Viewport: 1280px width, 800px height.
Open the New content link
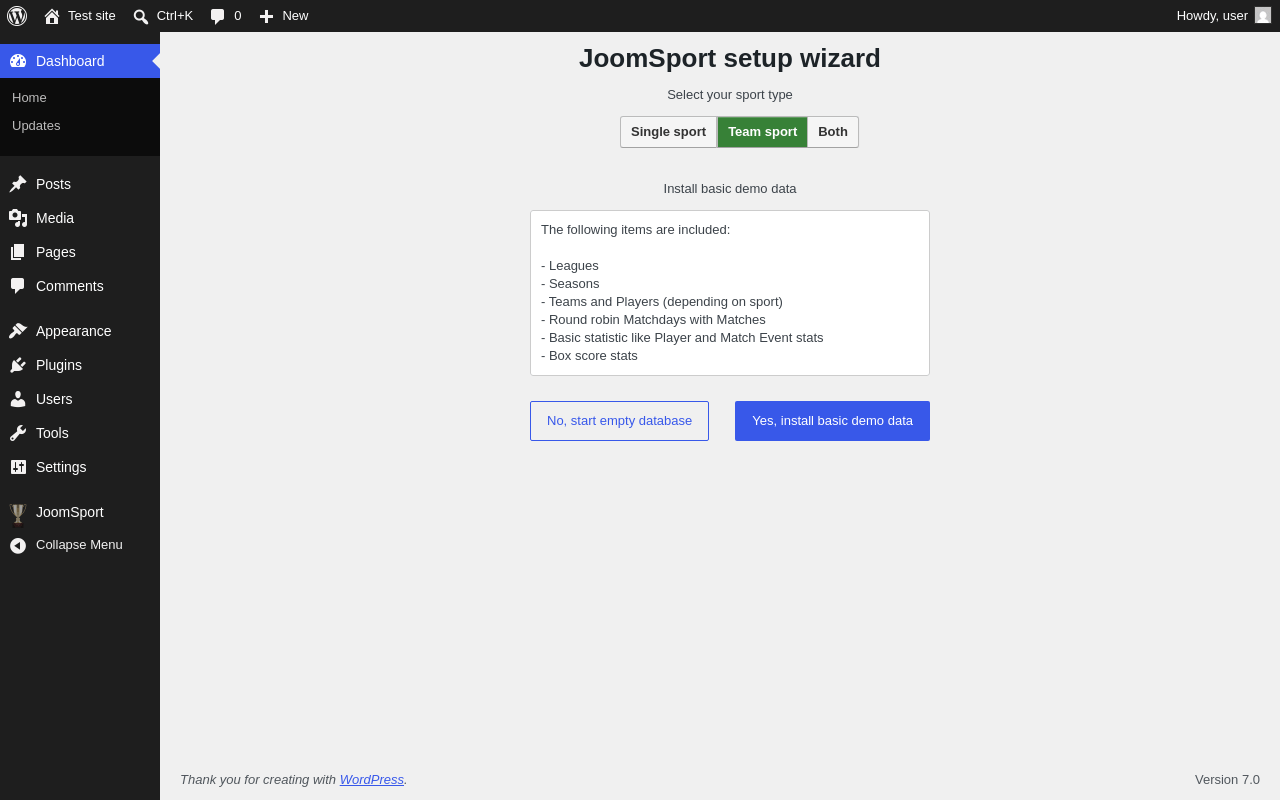pos(284,16)
